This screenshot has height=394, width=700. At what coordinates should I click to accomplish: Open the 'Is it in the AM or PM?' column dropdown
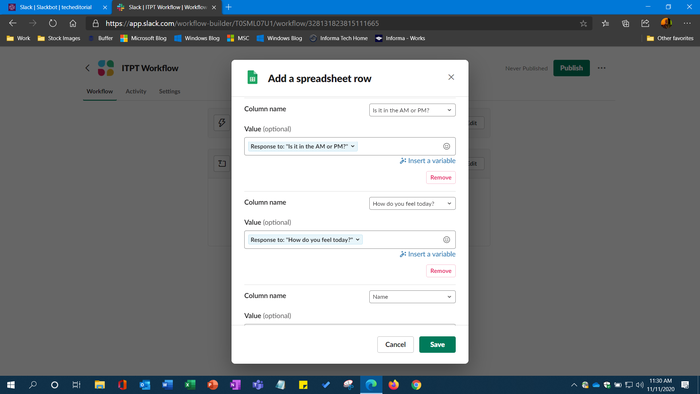412,110
